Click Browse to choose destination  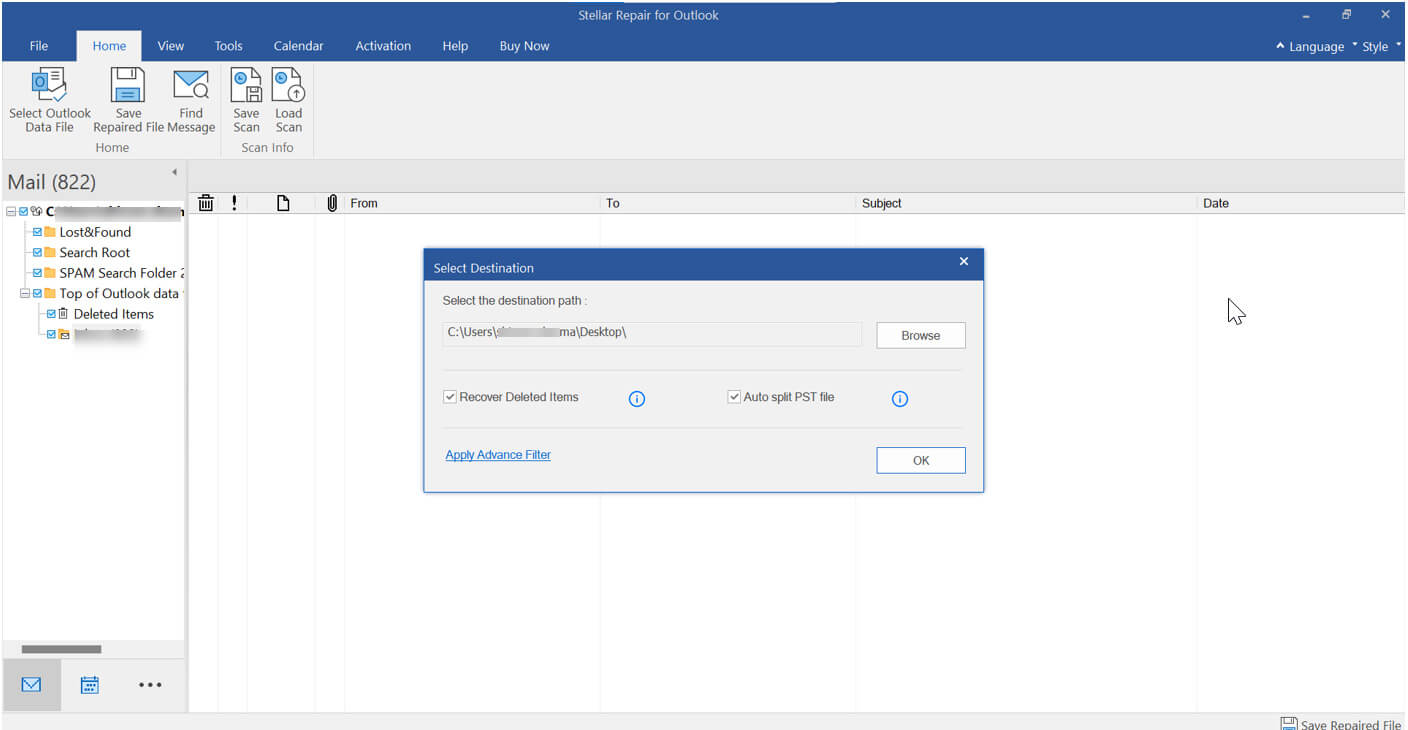(921, 335)
